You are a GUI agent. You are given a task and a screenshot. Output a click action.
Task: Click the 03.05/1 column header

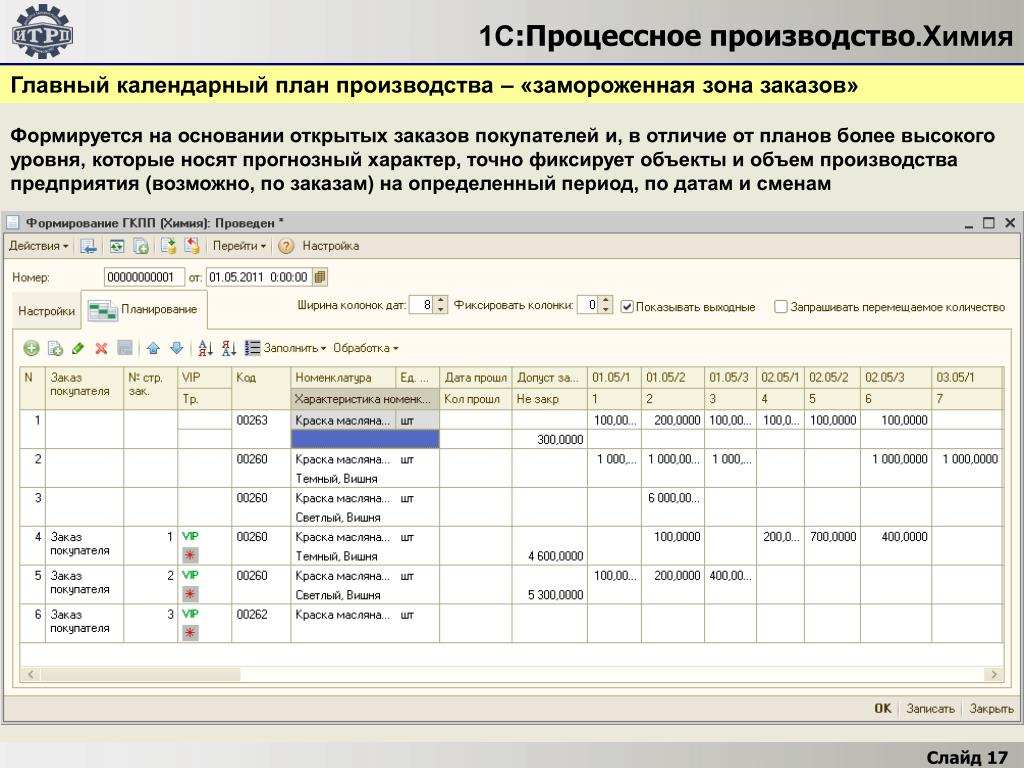966,377
